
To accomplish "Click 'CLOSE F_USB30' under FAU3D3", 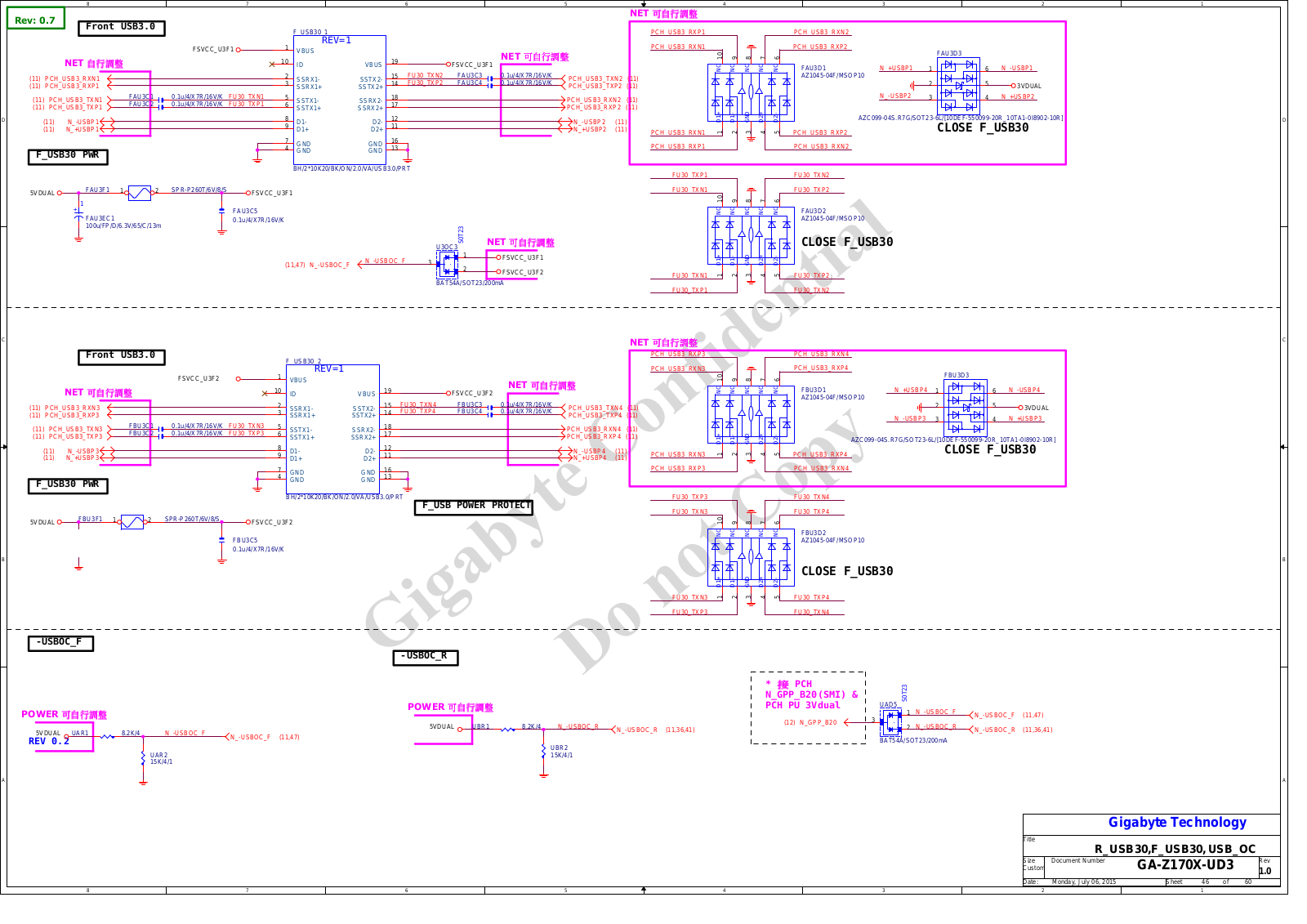I will pyautogui.click(x=983, y=127).
